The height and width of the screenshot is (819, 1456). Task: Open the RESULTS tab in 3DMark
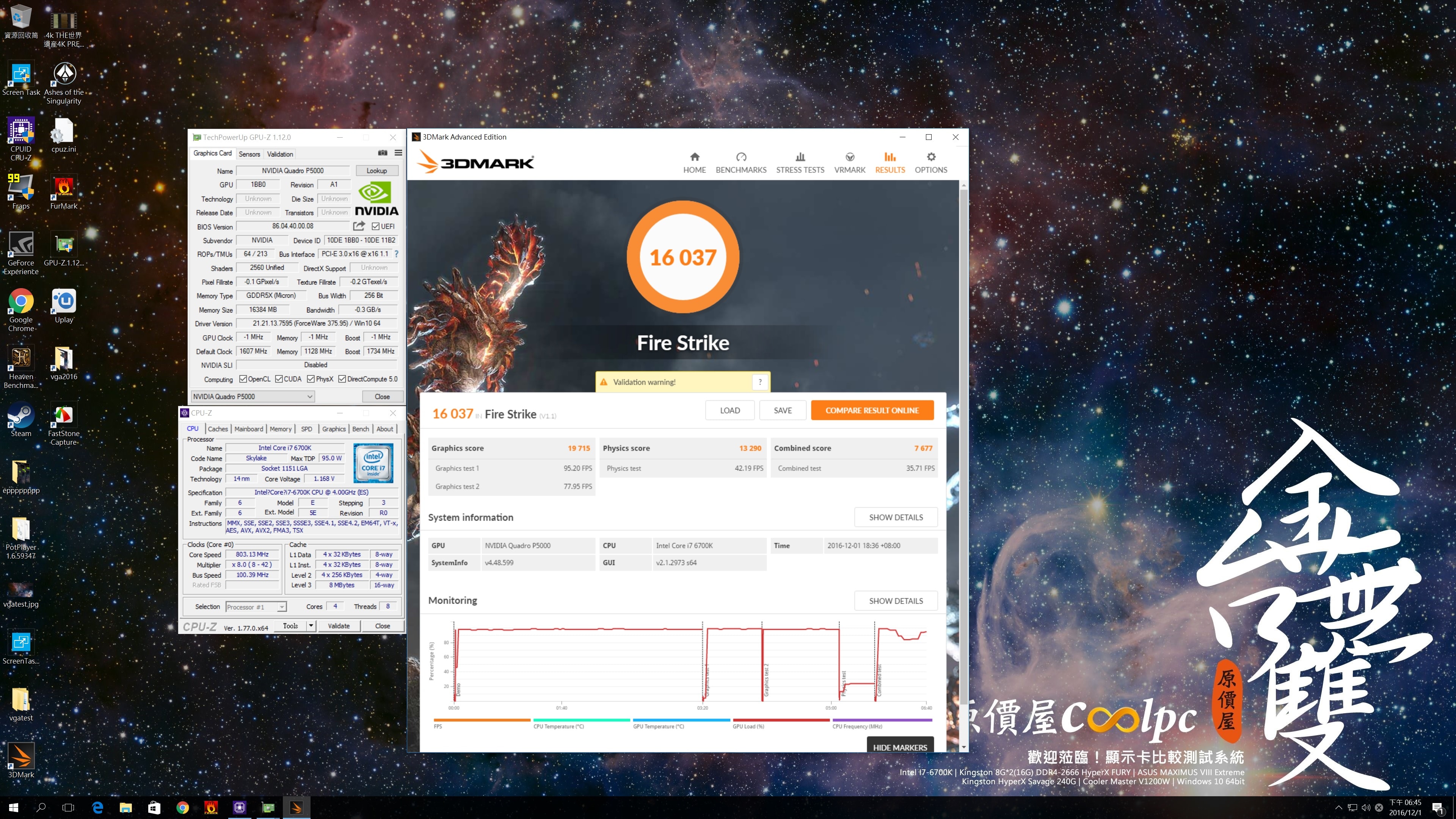tap(890, 163)
